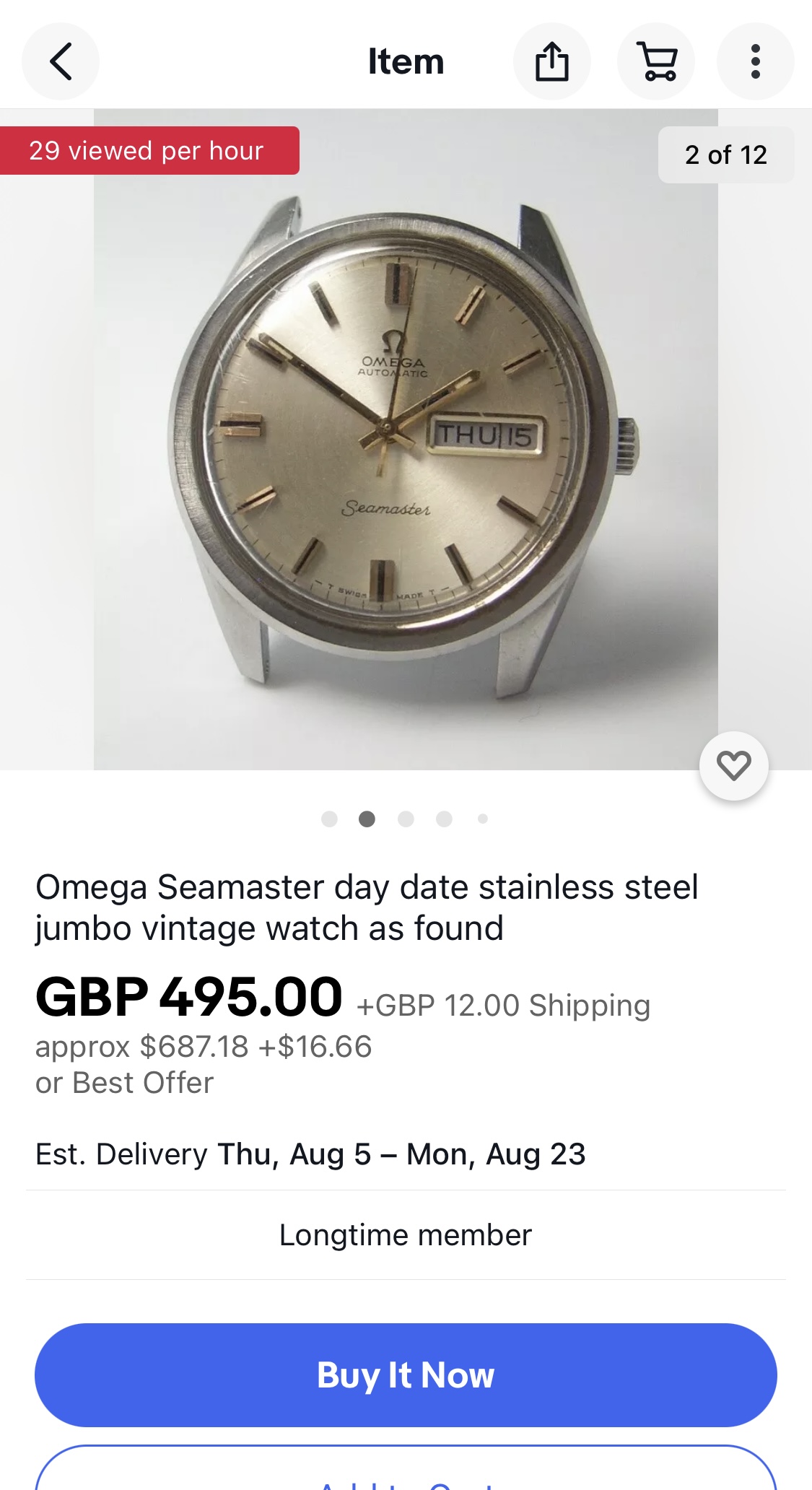
Task: Open the three-dot more options menu
Action: 755,61
